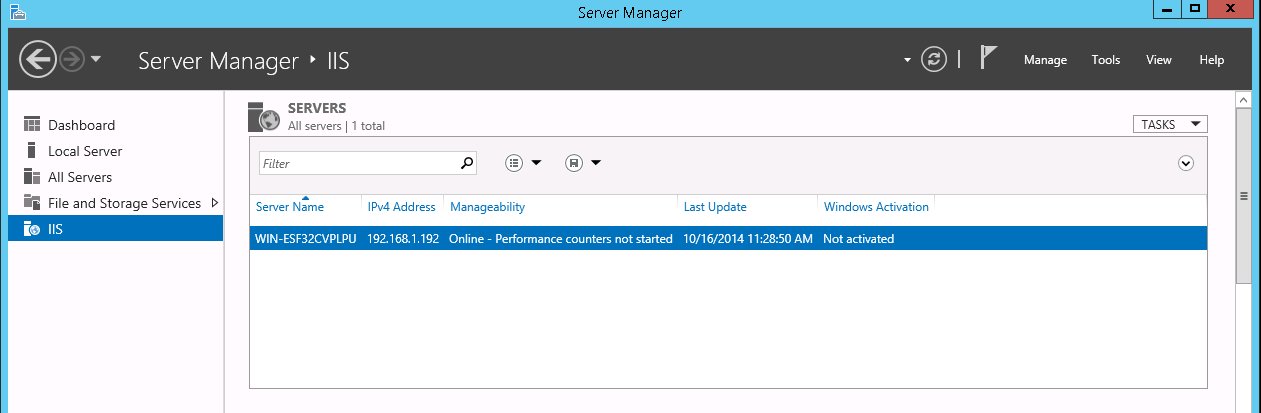
Task: Expand the File and Storage Services arrow
Action: coord(214,203)
